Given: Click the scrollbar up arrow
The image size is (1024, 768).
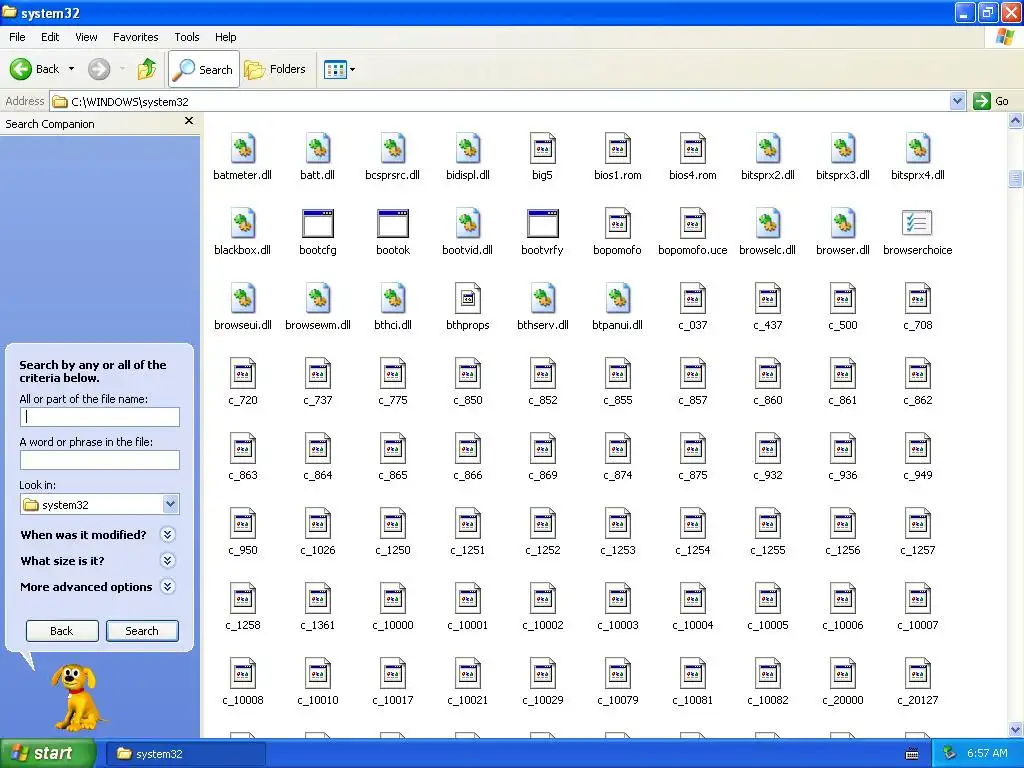Looking at the screenshot, I should tap(1015, 121).
